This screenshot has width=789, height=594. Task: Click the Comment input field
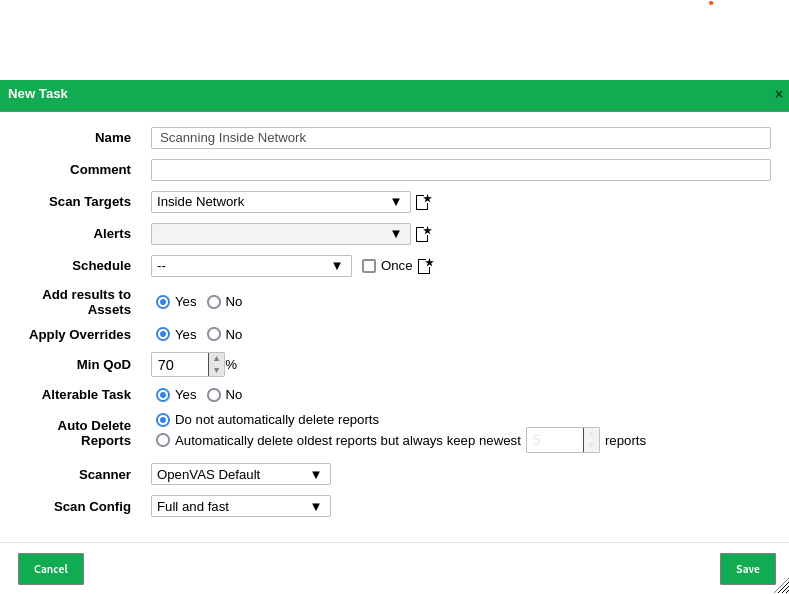460,170
